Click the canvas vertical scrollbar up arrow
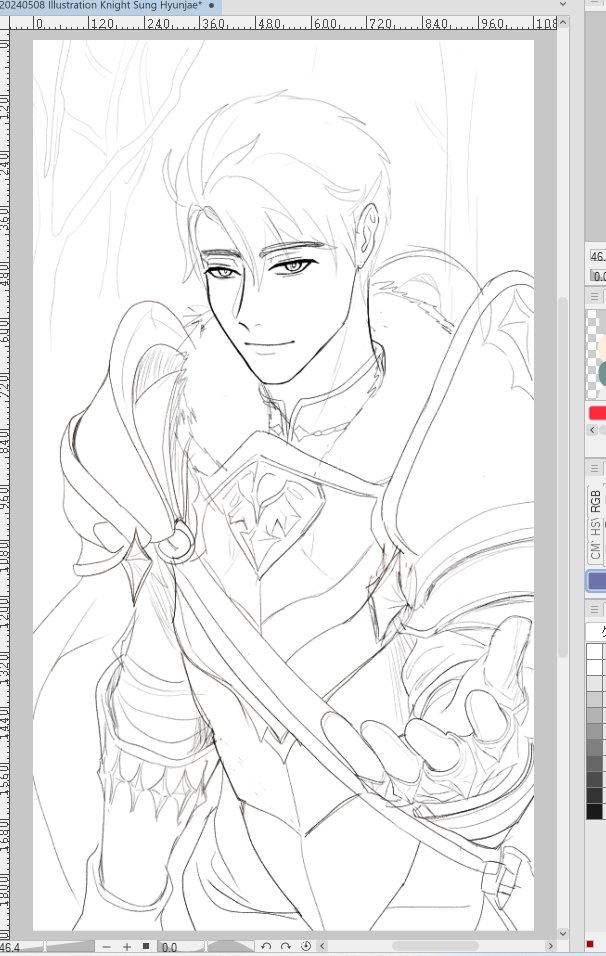Viewport: 606px width, 956px height. coord(563,23)
